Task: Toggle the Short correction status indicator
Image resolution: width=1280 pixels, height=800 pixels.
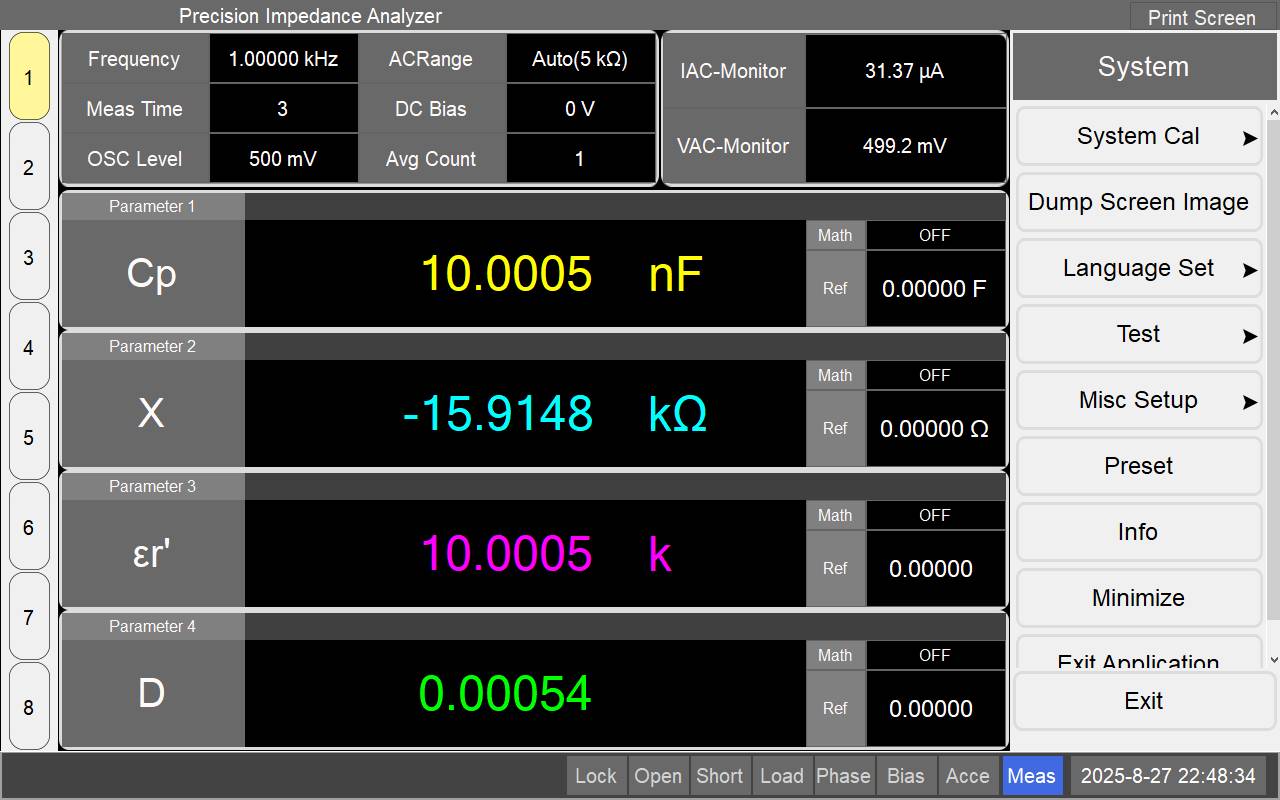Action: (720, 776)
